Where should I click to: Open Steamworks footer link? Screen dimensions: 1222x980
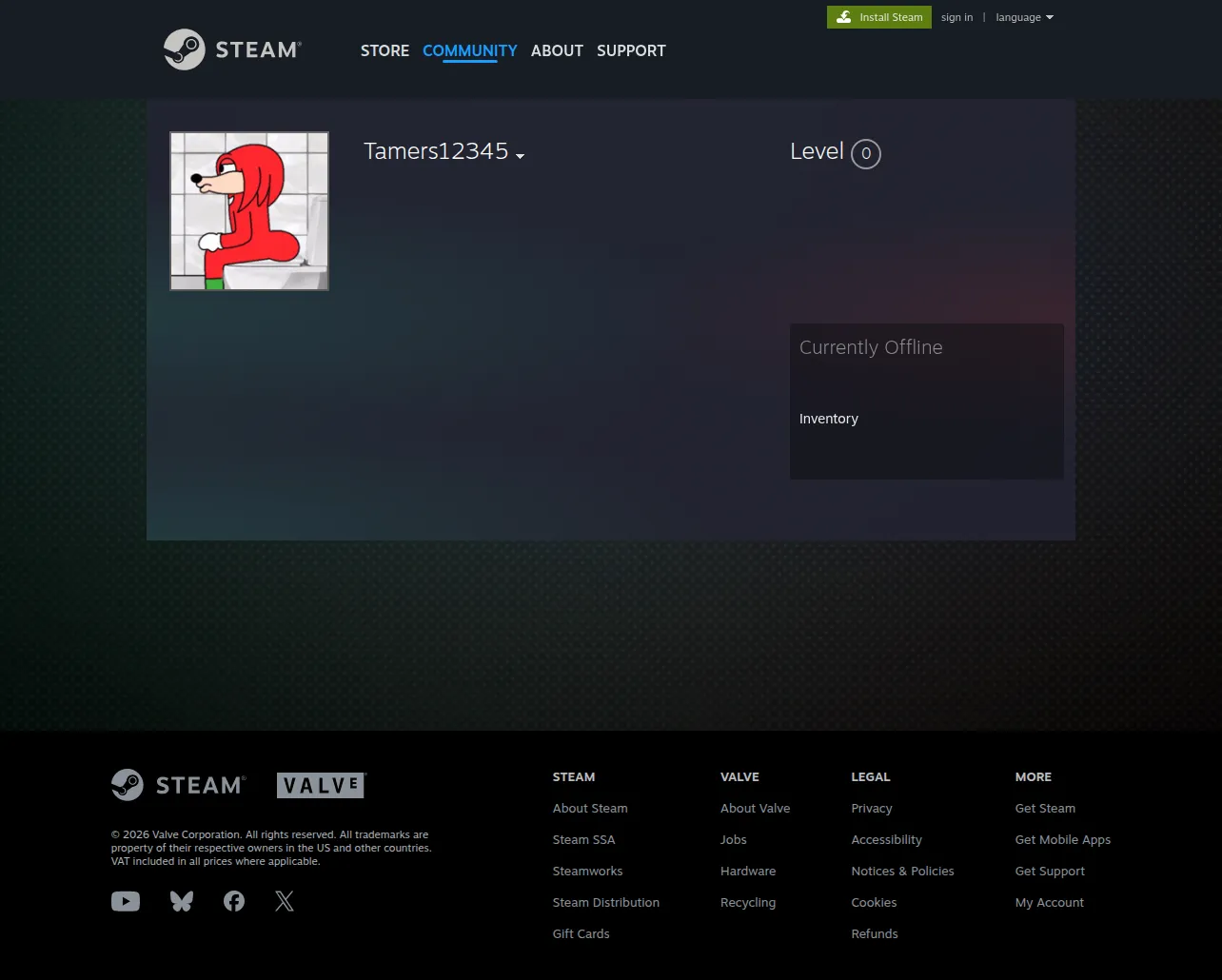pos(588,871)
